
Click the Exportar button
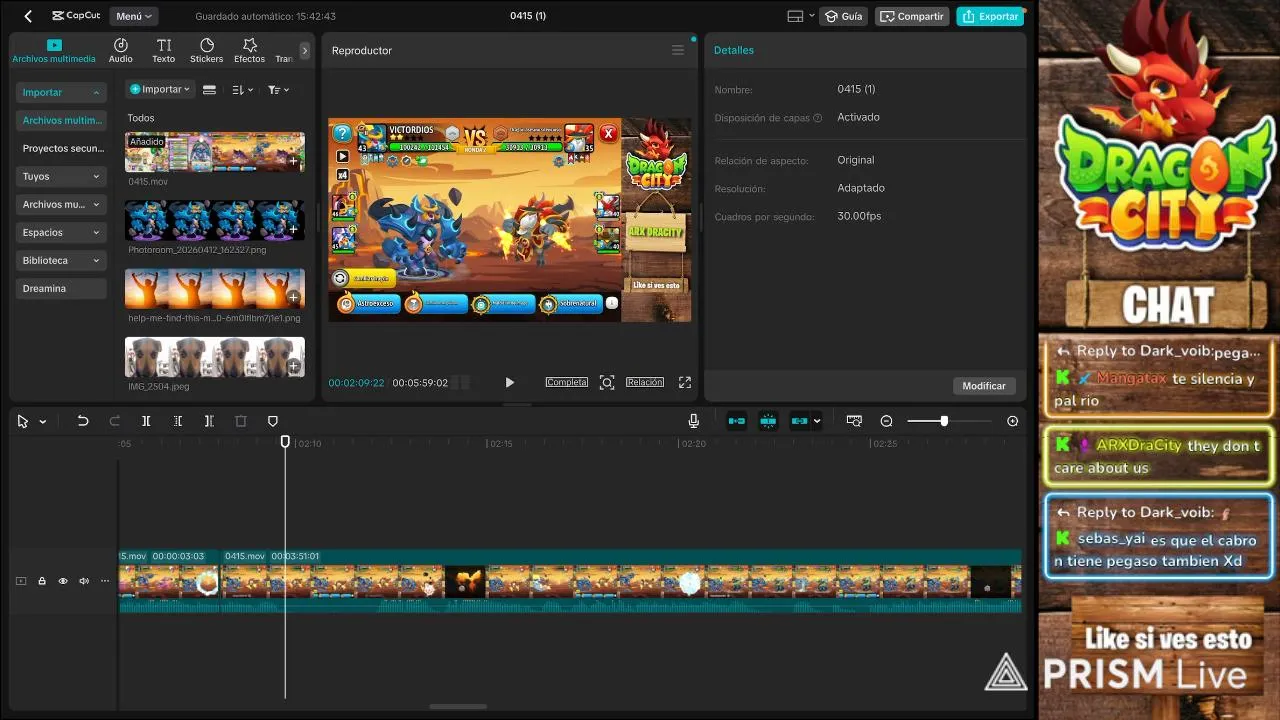(991, 16)
